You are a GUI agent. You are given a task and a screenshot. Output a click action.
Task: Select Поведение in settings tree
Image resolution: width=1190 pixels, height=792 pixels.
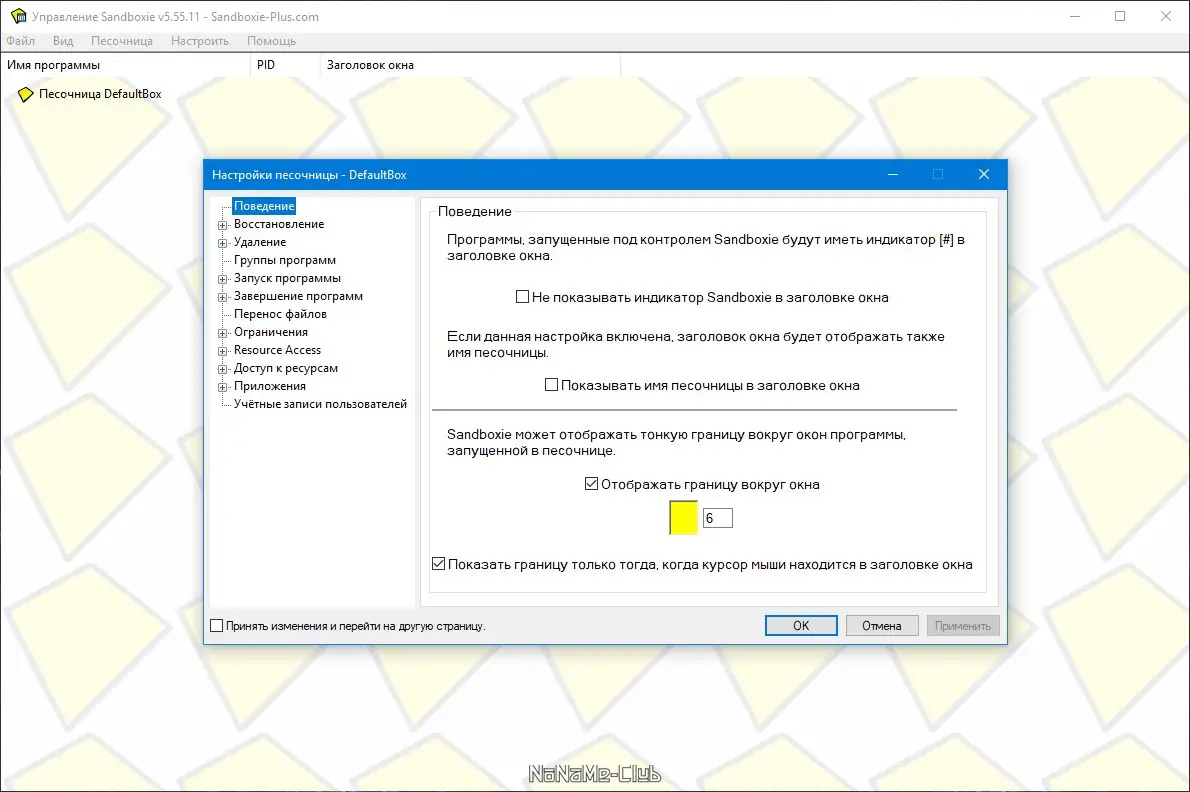point(264,206)
